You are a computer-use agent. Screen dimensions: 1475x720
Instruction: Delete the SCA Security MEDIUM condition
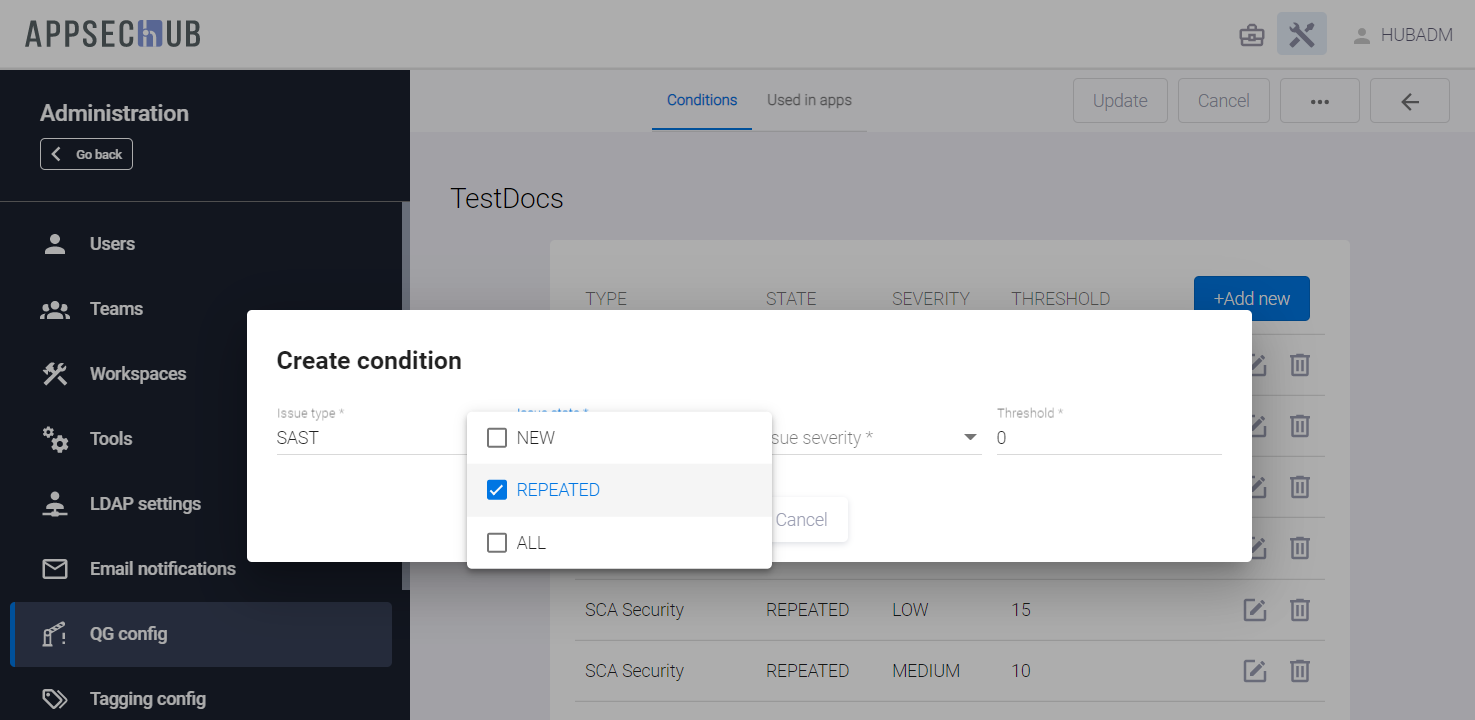(x=1299, y=671)
